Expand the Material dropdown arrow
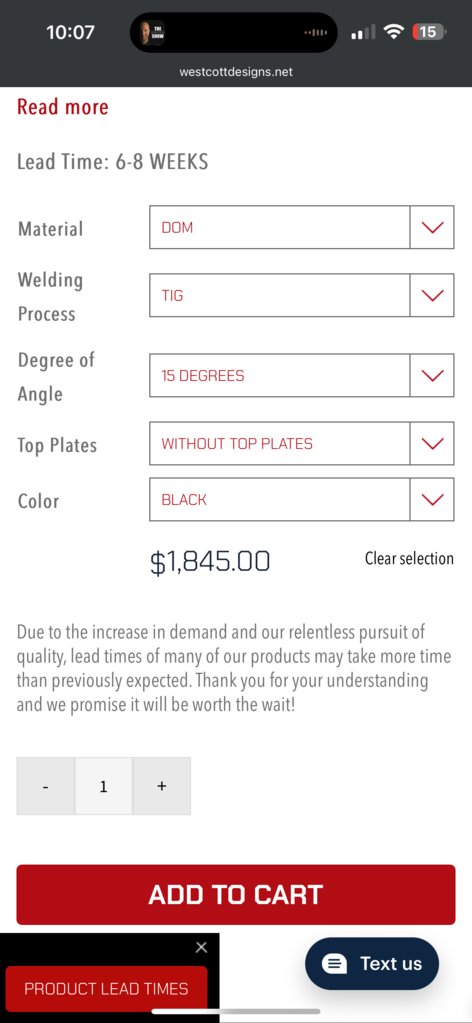Viewport: 472px width, 1023px height. click(x=432, y=227)
